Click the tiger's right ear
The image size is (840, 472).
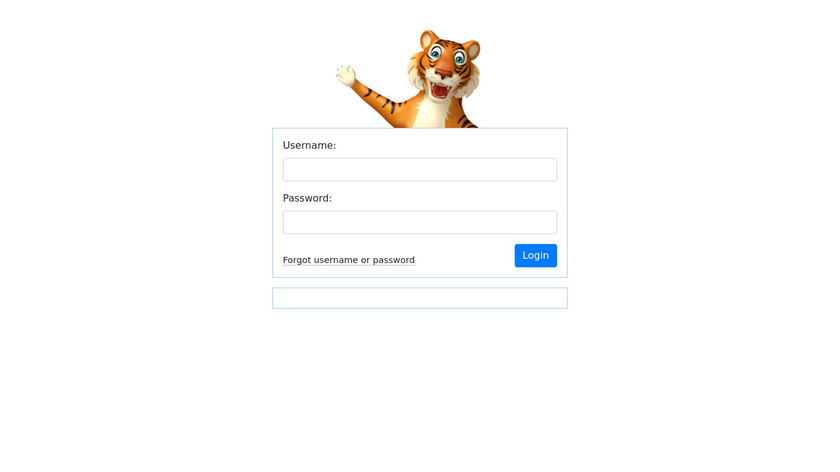pyautogui.click(x=472, y=50)
